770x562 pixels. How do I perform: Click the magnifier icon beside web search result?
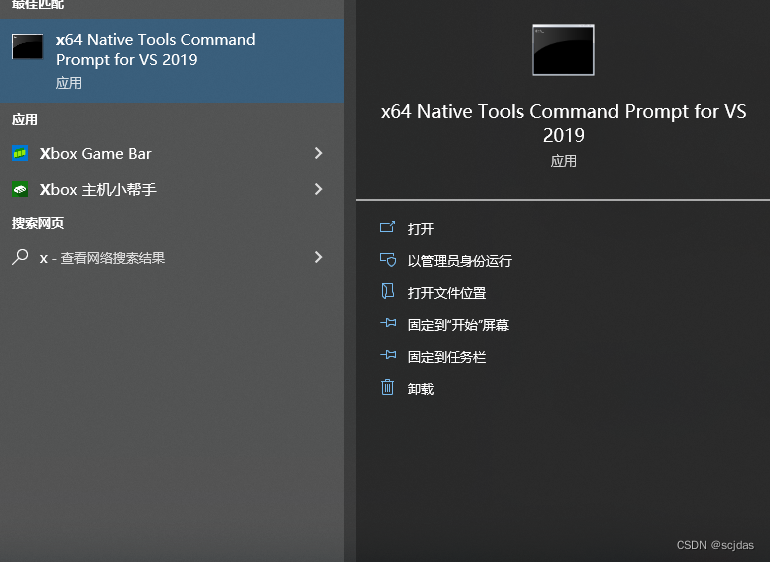20,257
